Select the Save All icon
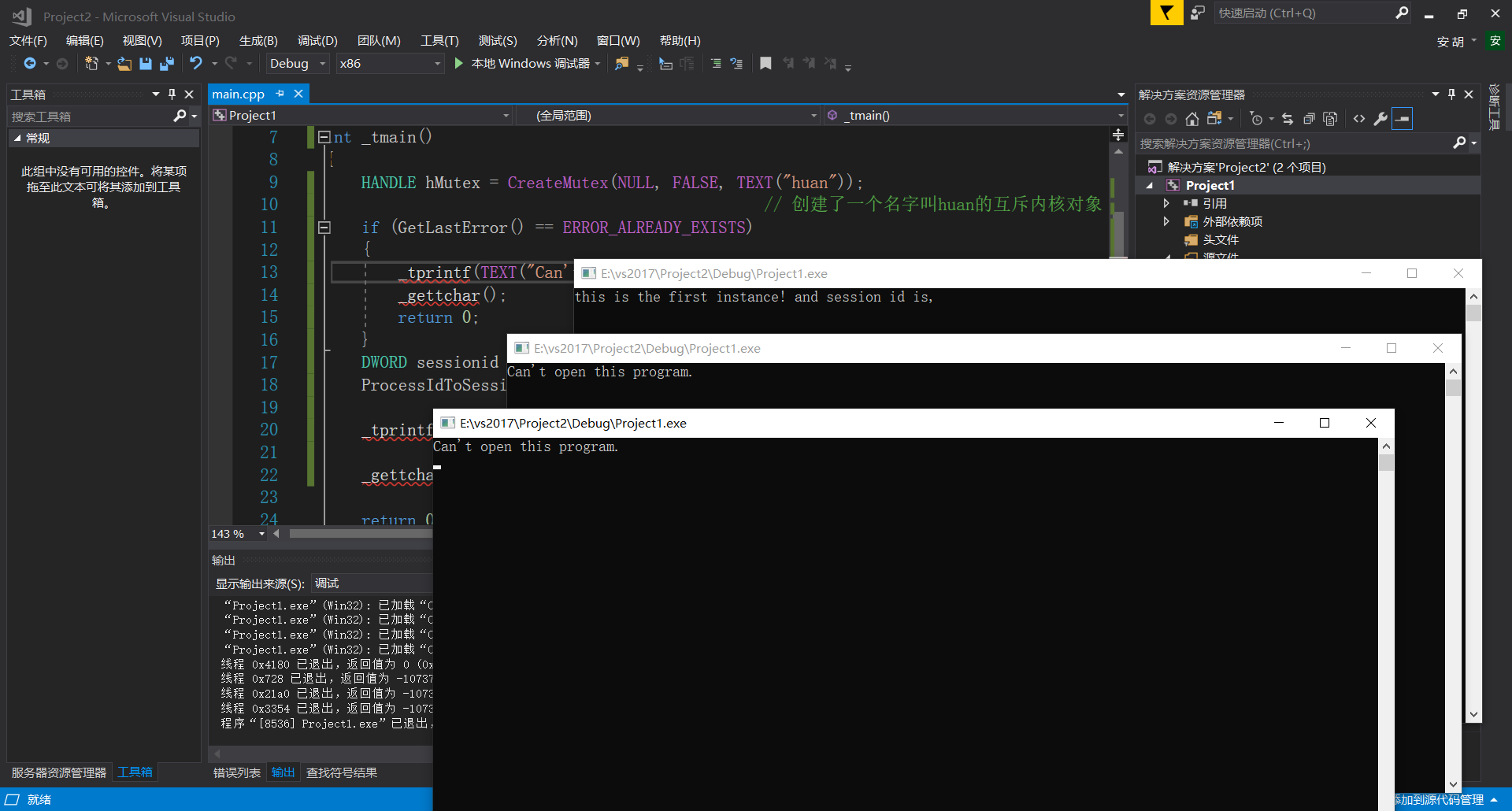The width and height of the screenshot is (1512, 811). click(166, 64)
